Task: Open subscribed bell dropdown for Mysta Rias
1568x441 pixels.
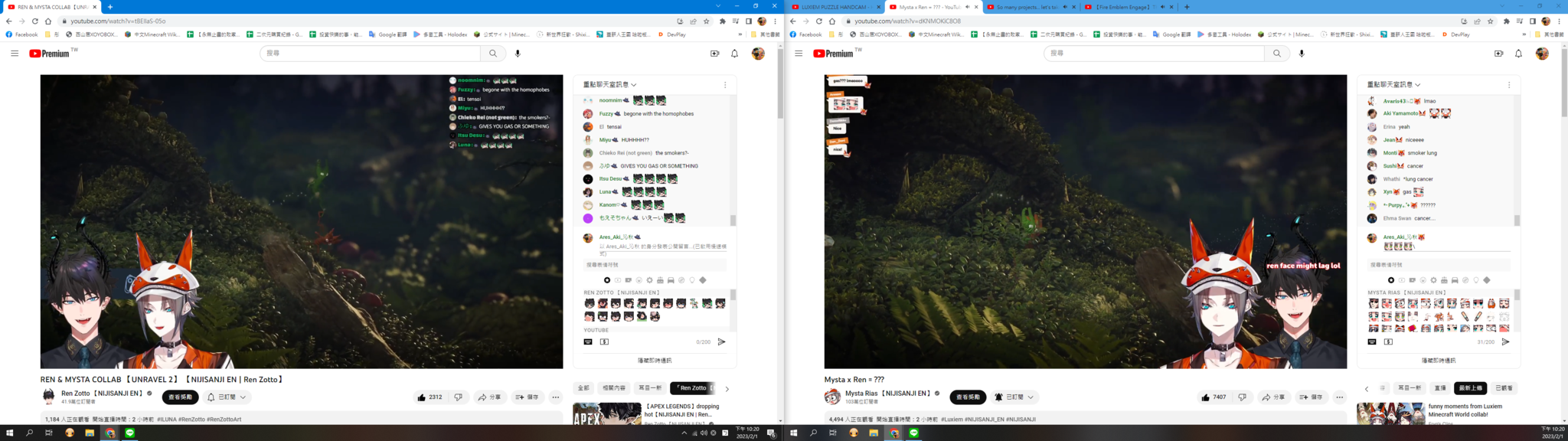Action: click(1014, 397)
